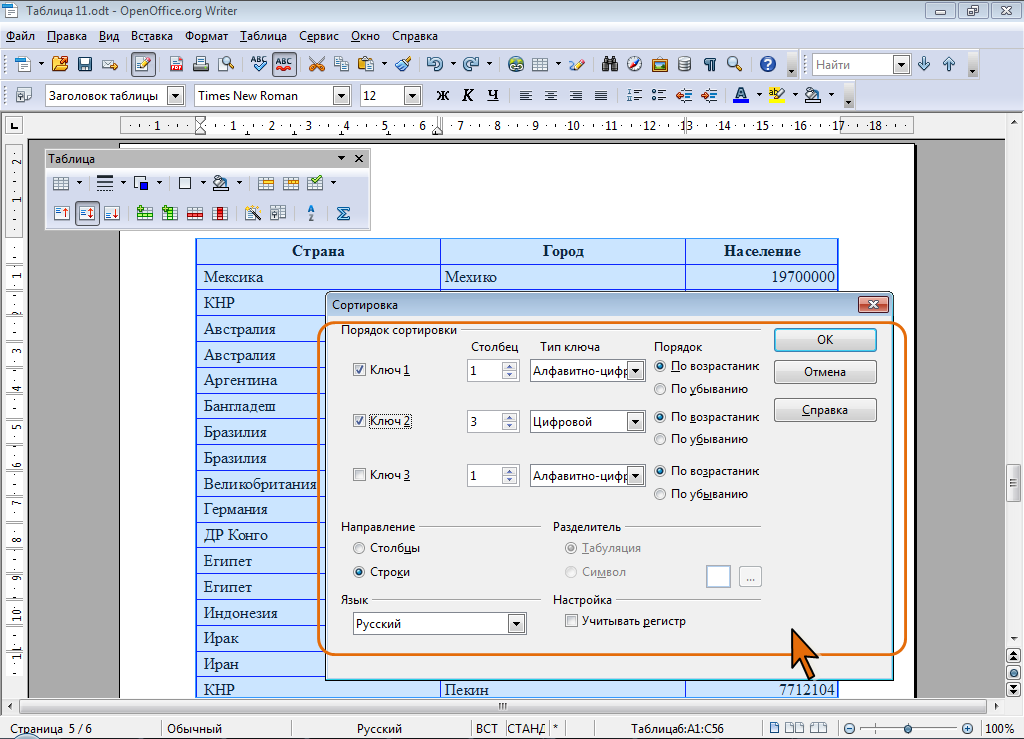Screen dimensions: 1024x739
Task: Select Столбцы direction radio button
Action: [359, 548]
